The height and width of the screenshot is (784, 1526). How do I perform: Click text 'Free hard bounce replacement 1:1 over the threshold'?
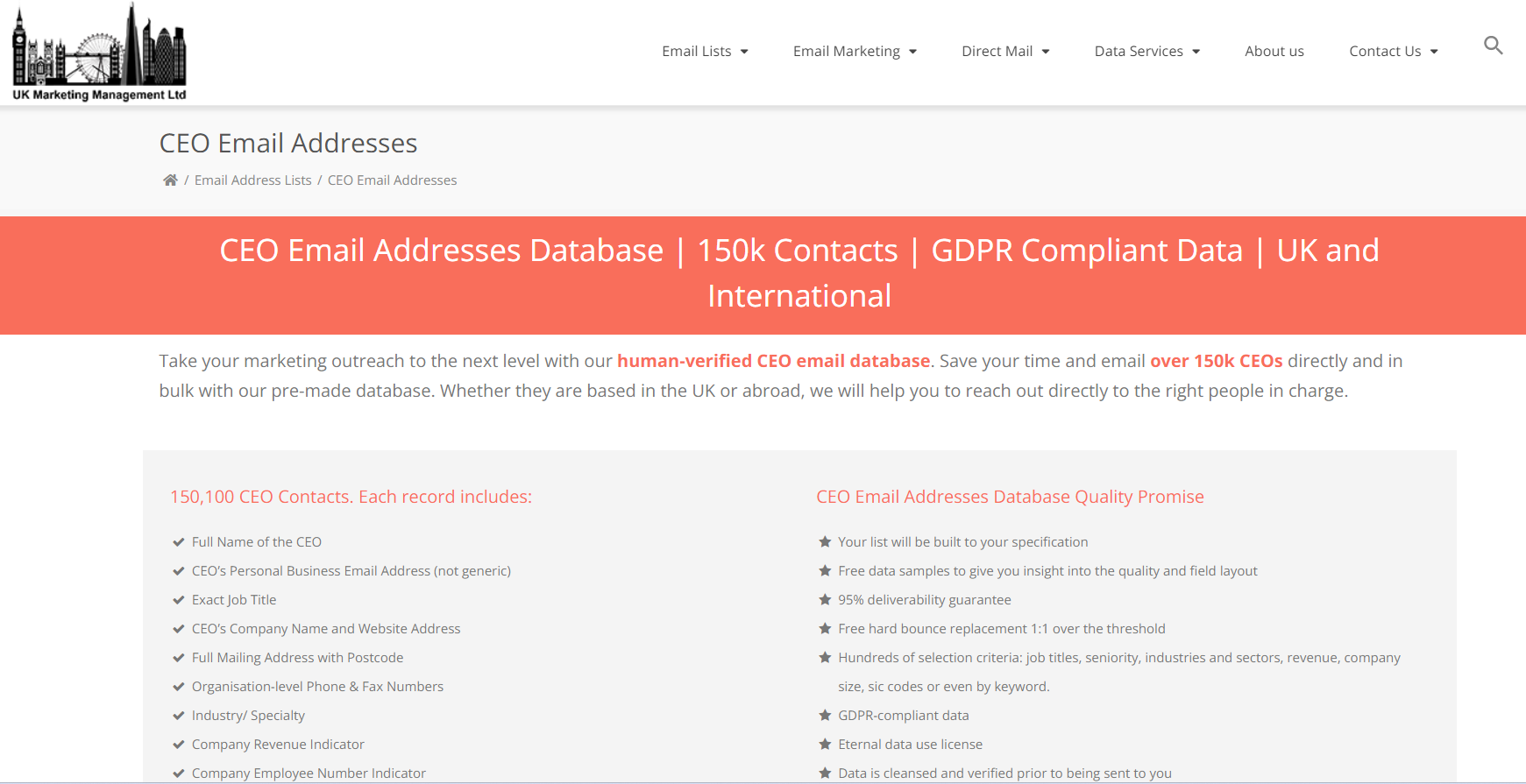coord(1002,629)
